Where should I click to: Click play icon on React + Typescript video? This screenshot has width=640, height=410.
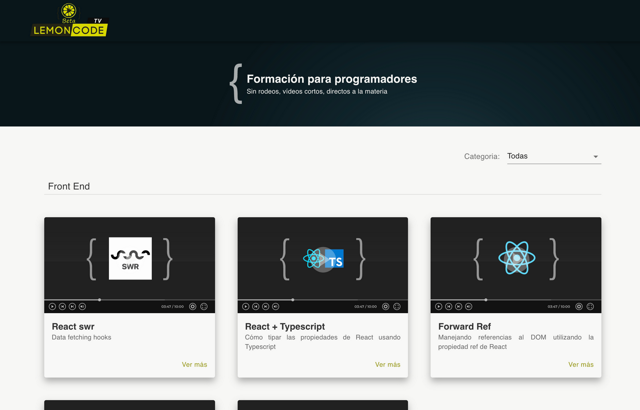coord(245,306)
